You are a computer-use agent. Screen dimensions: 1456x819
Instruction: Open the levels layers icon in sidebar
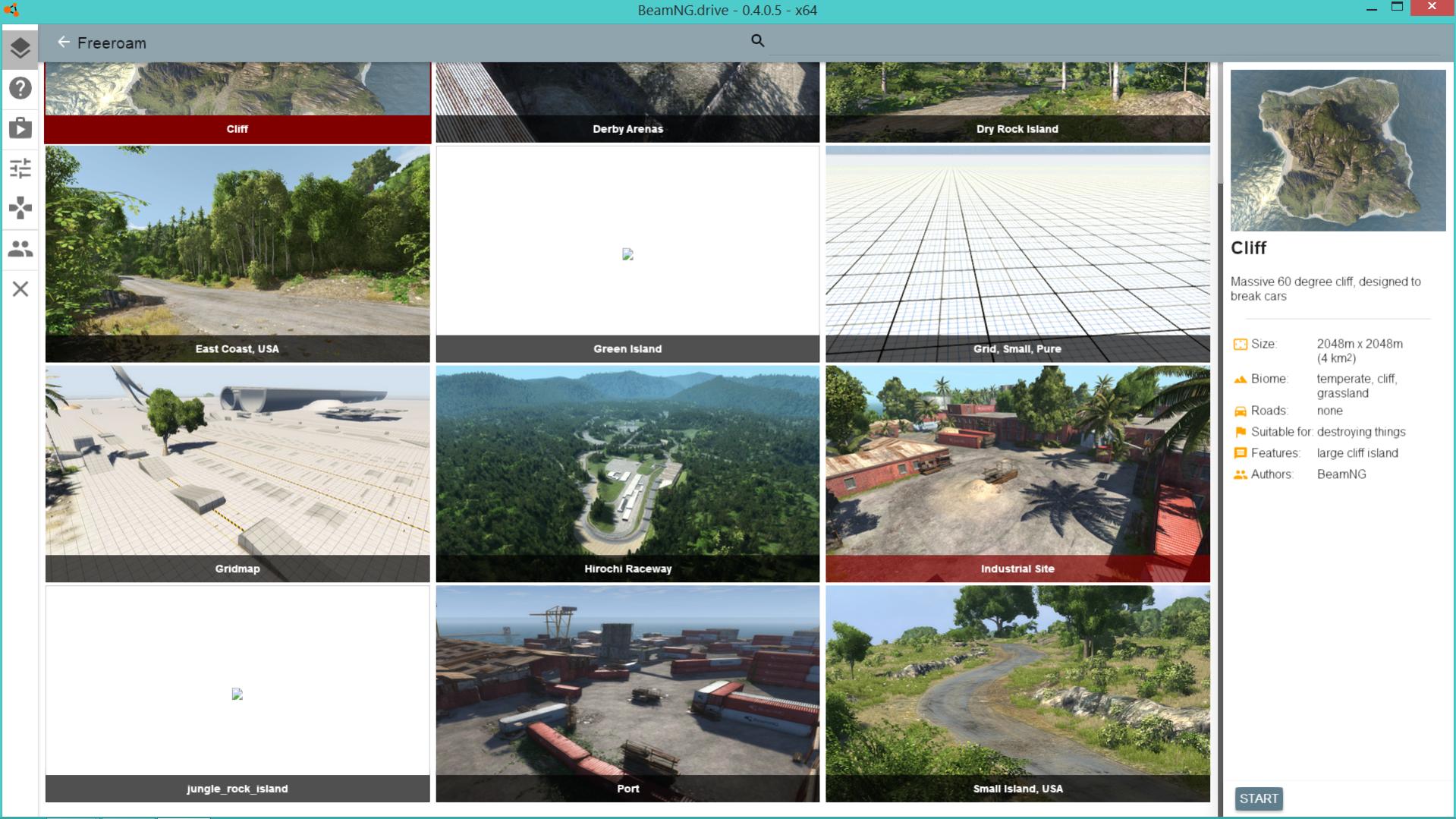20,48
